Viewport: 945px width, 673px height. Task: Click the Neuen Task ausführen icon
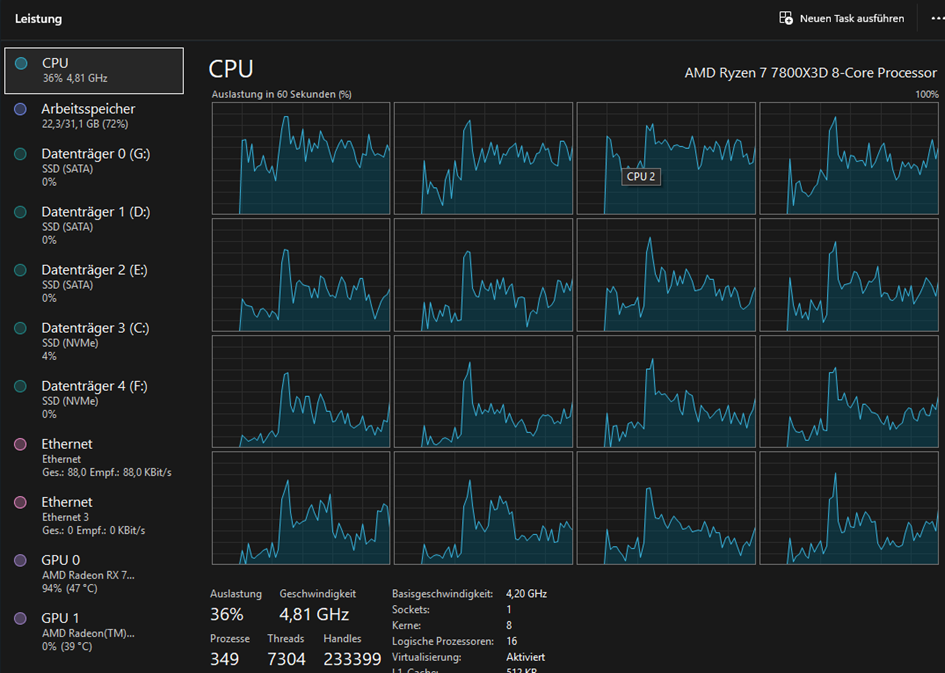(786, 18)
